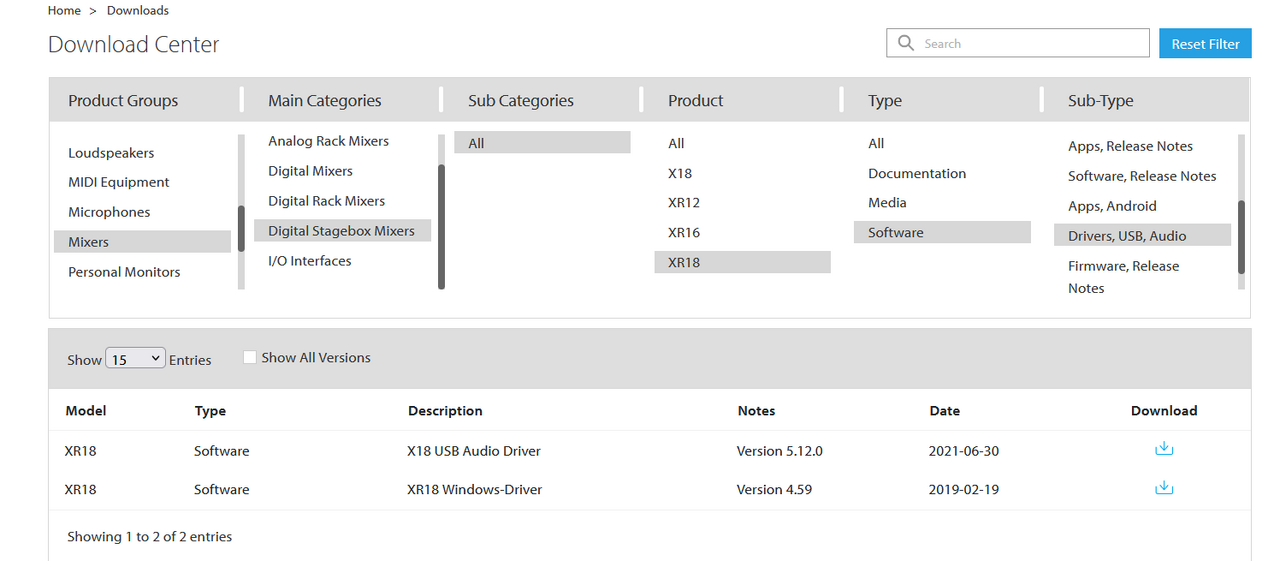Viewport: 1280px width, 561px height.
Task: Choose Digital Stagebox Mixers category
Action: coord(342,231)
